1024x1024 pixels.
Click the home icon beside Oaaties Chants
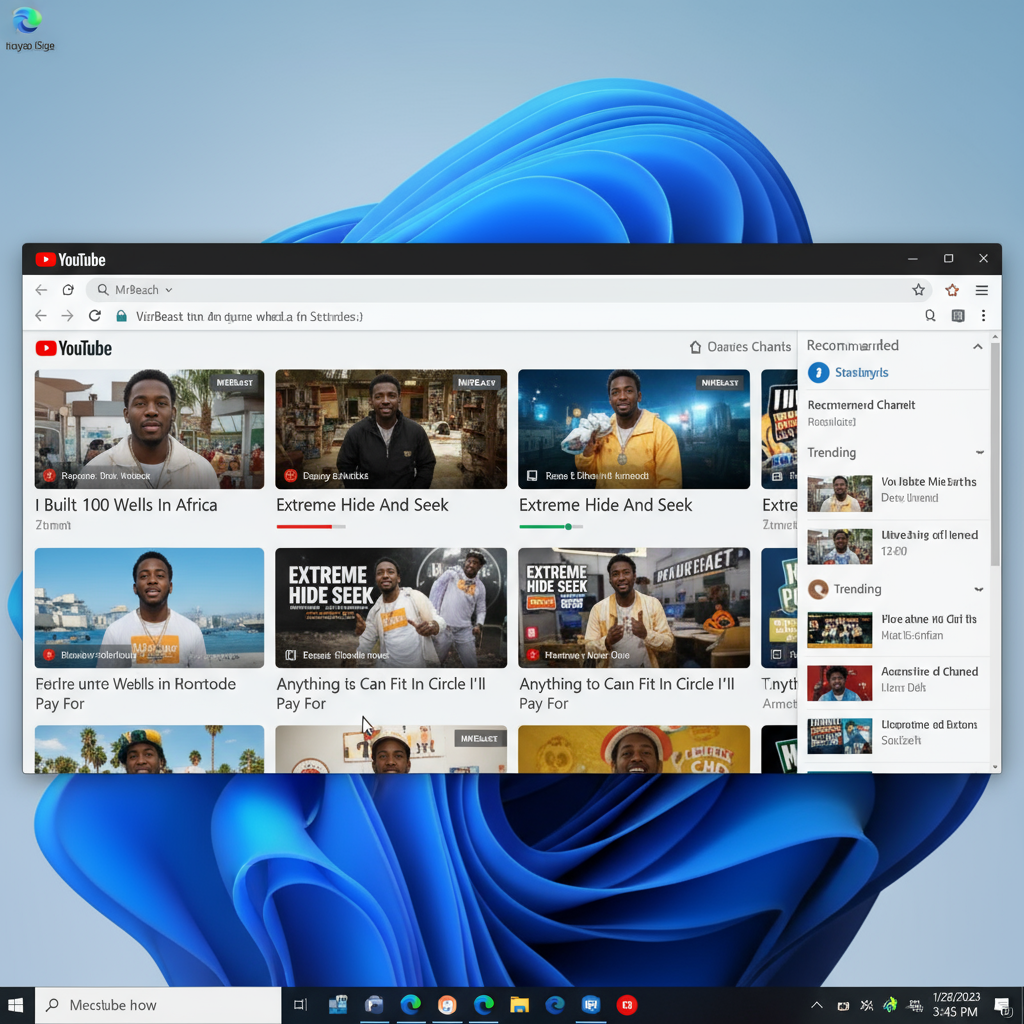pos(696,347)
